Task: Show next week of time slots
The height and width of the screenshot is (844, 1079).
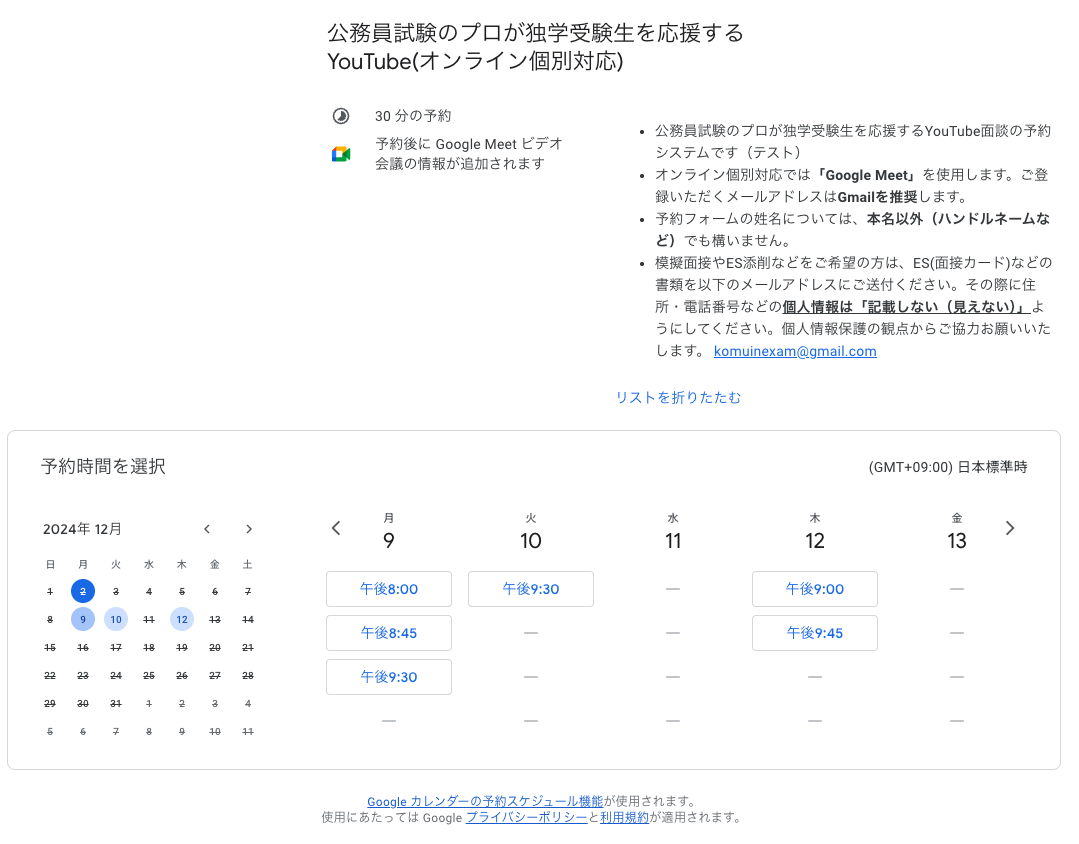Action: 1009,528
